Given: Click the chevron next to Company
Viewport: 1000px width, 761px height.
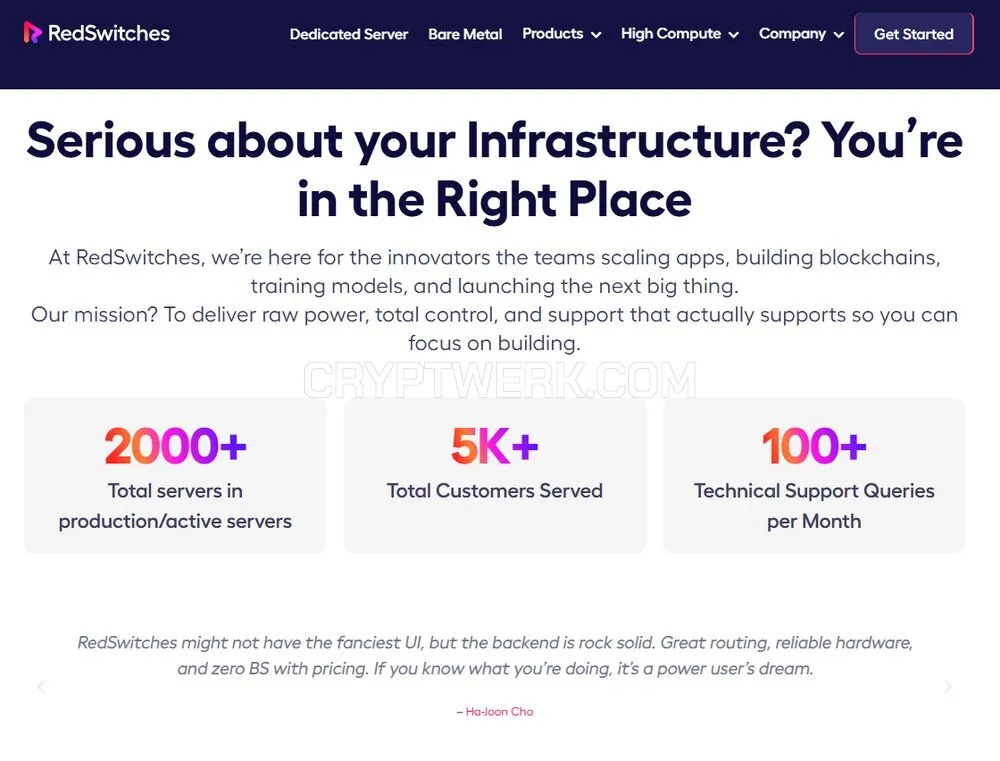Looking at the screenshot, I should tap(839, 35).
